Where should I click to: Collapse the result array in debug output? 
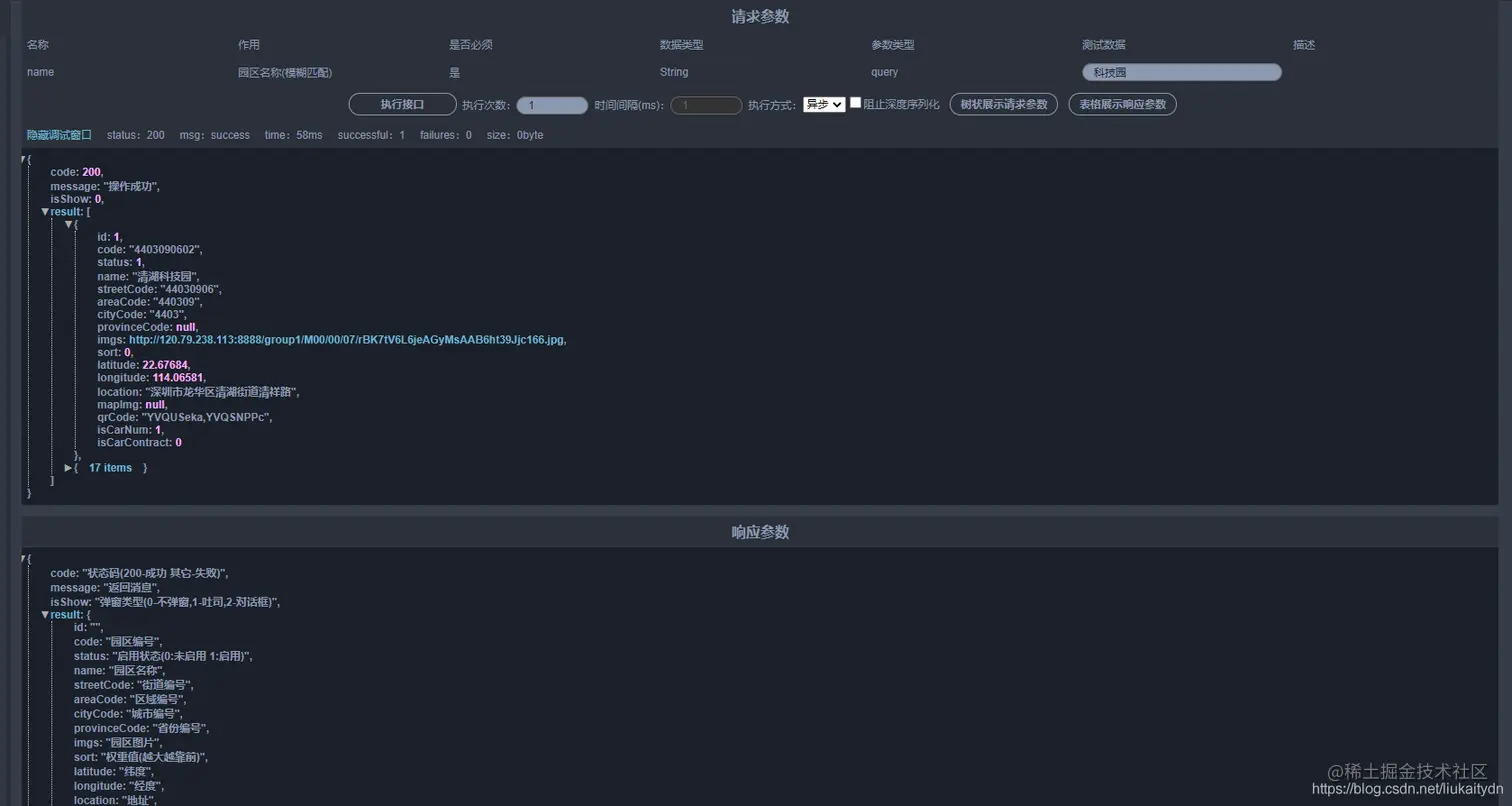click(45, 212)
